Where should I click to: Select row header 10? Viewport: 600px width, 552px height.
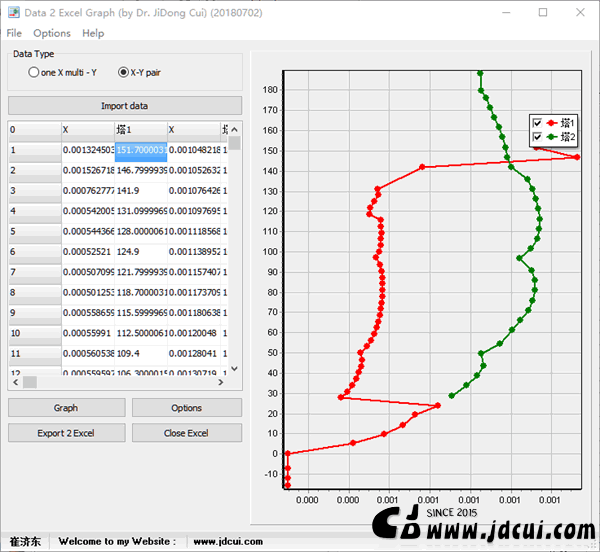pos(35,333)
